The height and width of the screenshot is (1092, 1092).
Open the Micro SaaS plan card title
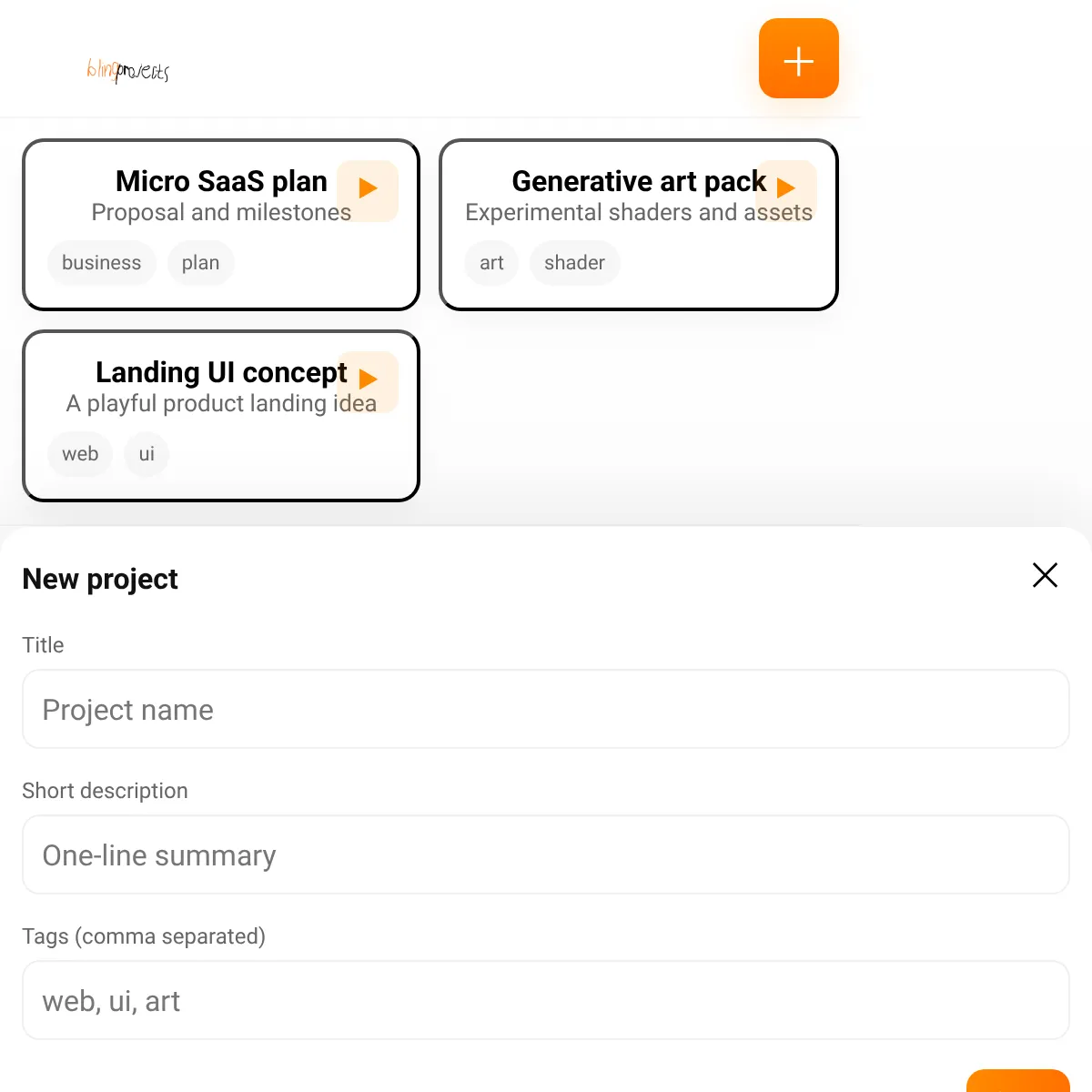tap(221, 181)
